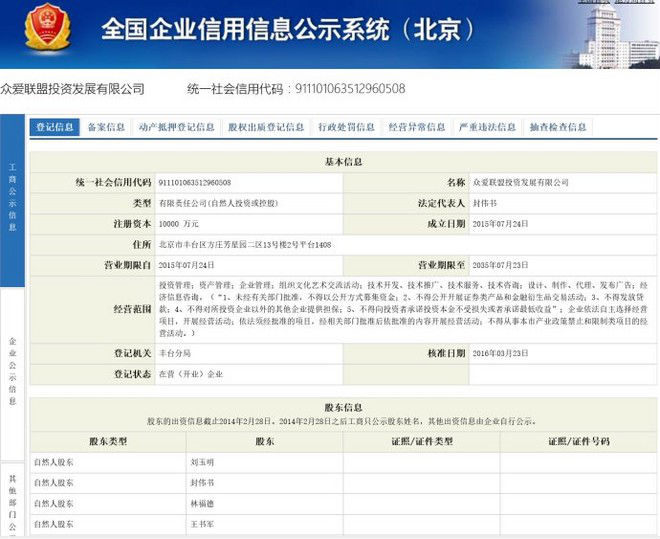The height and width of the screenshot is (539, 660).
Task: Click the credit code 911101063512960508 at top
Action: pyautogui.click(x=349, y=89)
